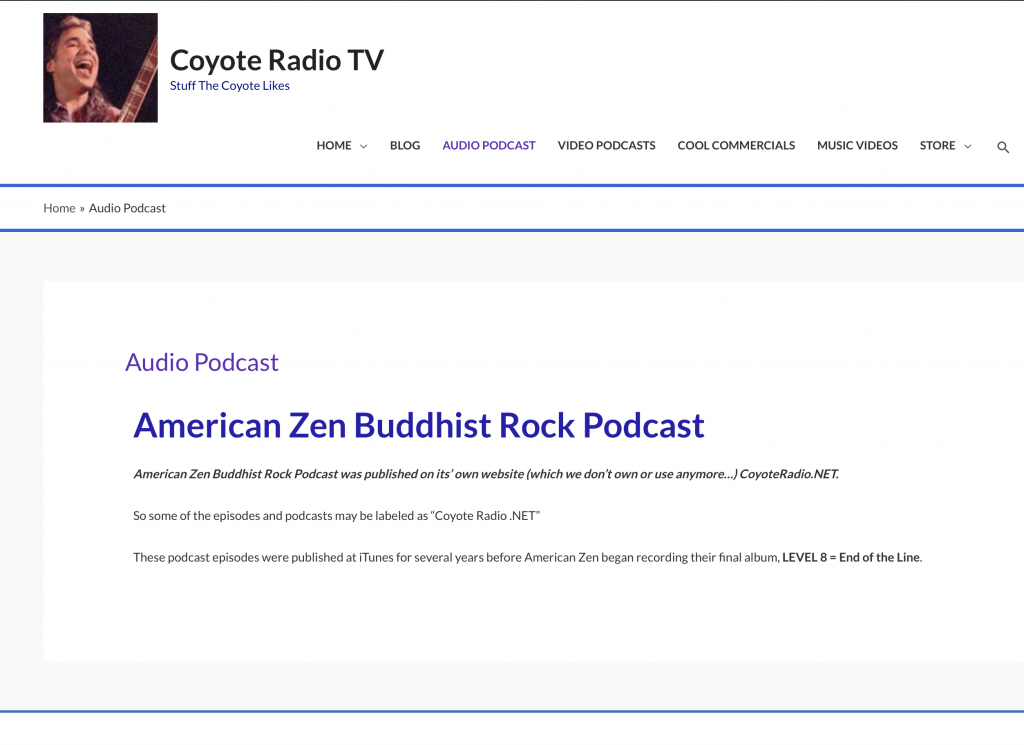Image resolution: width=1024 pixels, height=745 pixels.
Task: Click the Coyote Radio TV logo photo
Action: click(x=101, y=68)
